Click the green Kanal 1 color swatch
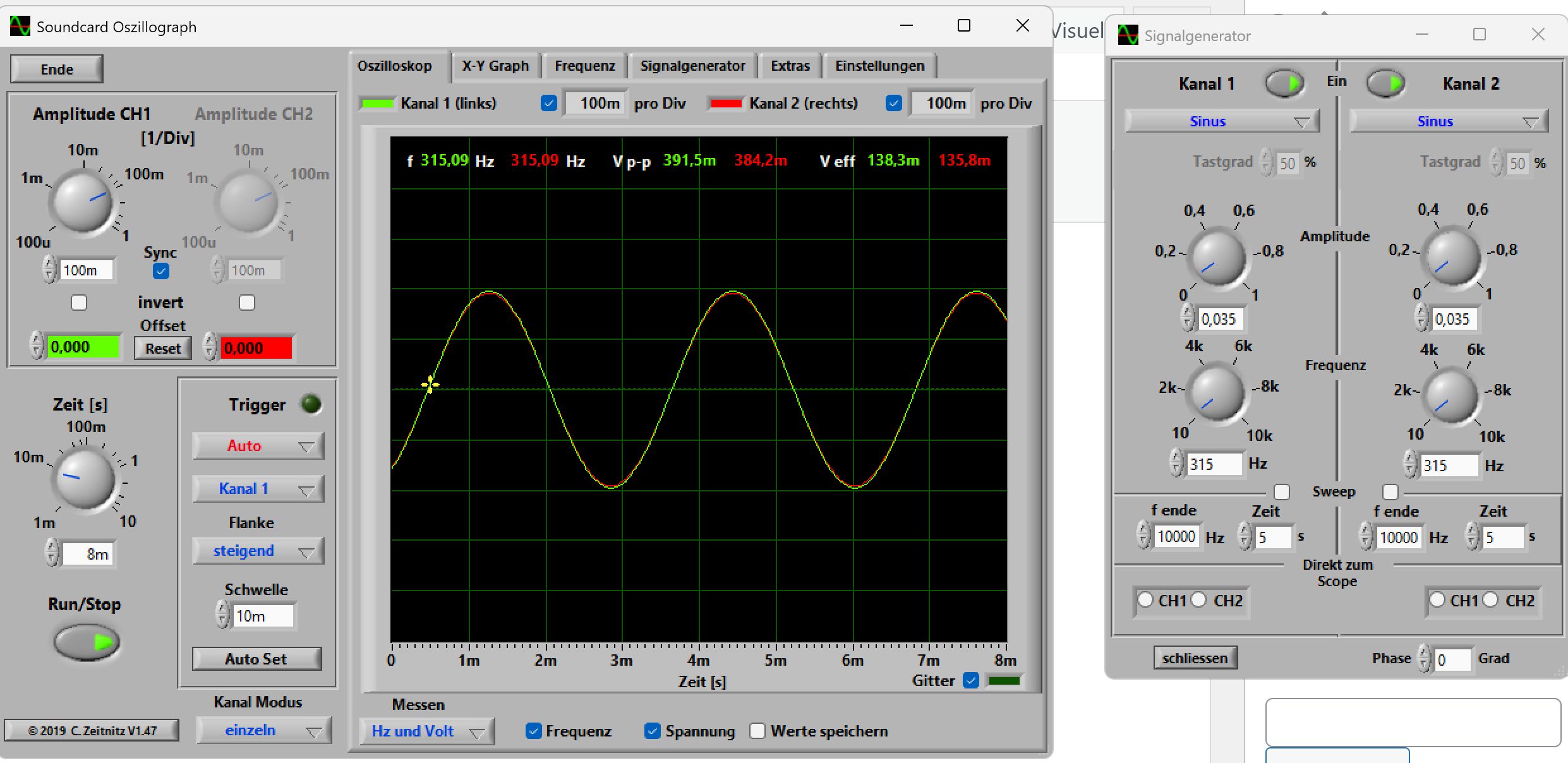Screen dimensions: 1568x763 coord(377,104)
